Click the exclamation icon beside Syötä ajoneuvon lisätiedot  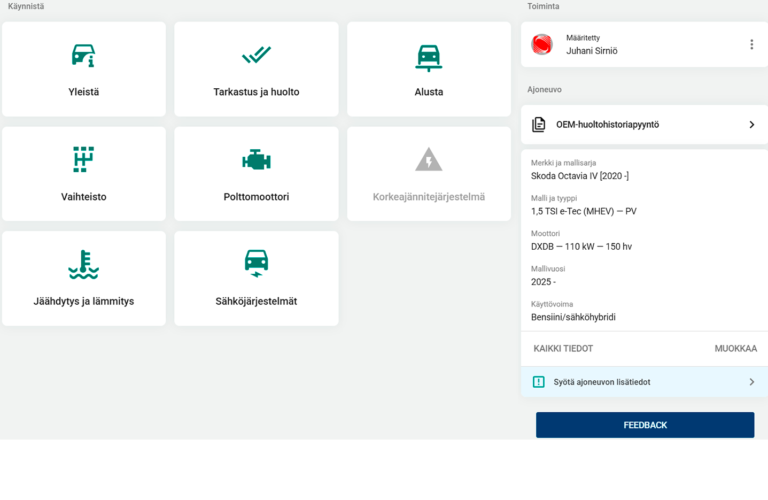coord(538,382)
